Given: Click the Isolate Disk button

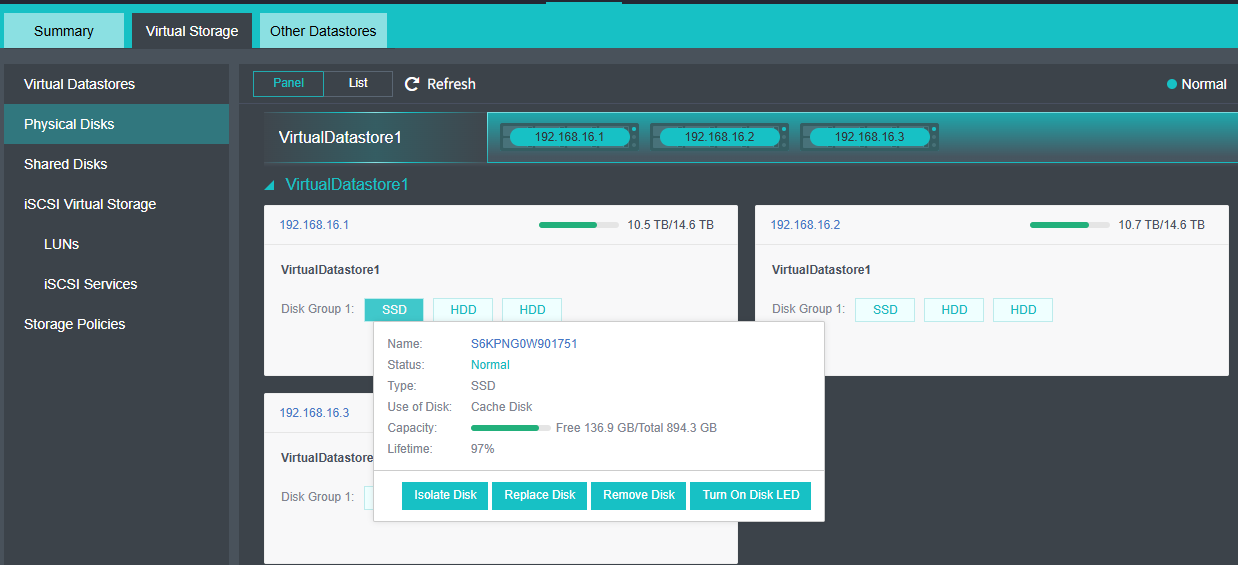Looking at the screenshot, I should point(445,496).
